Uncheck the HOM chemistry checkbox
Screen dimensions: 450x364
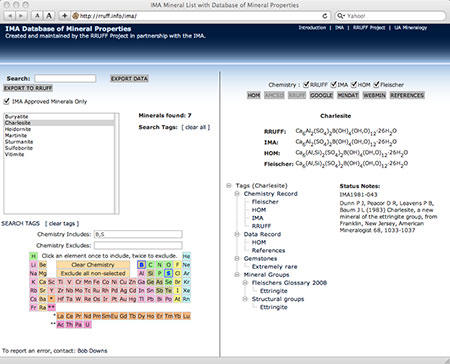click(354, 84)
